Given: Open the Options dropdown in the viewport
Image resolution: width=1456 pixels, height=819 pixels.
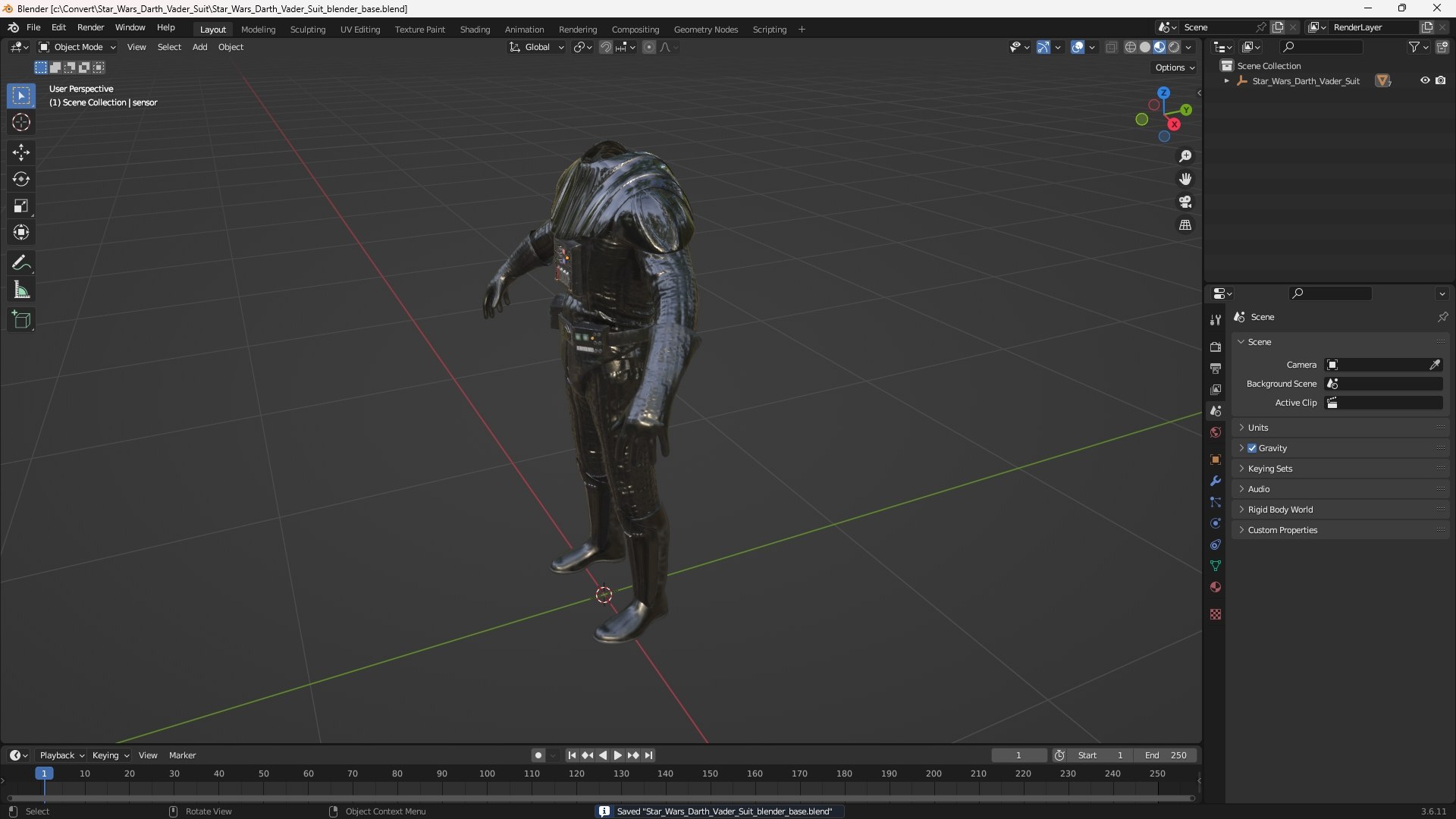Looking at the screenshot, I should 1175,67.
